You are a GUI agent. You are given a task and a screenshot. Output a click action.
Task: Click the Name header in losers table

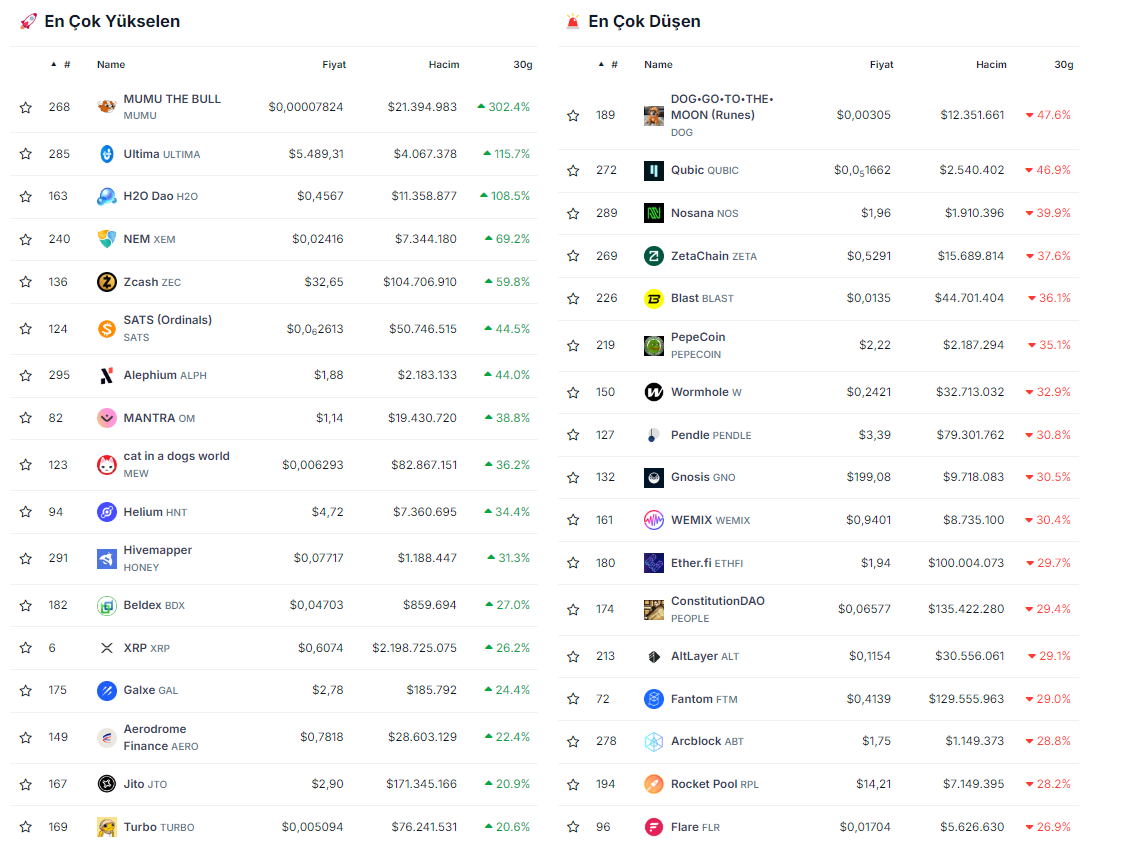pyautogui.click(x=658, y=65)
